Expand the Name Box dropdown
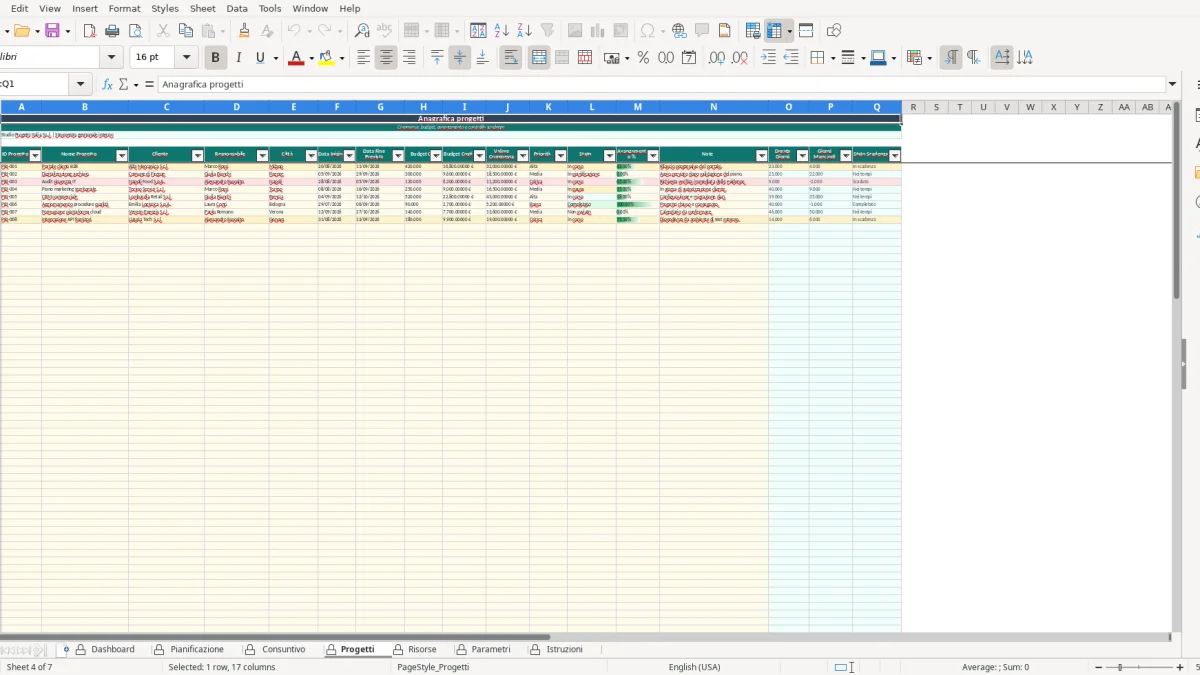Viewport: 1200px width, 675px height. coord(82,85)
